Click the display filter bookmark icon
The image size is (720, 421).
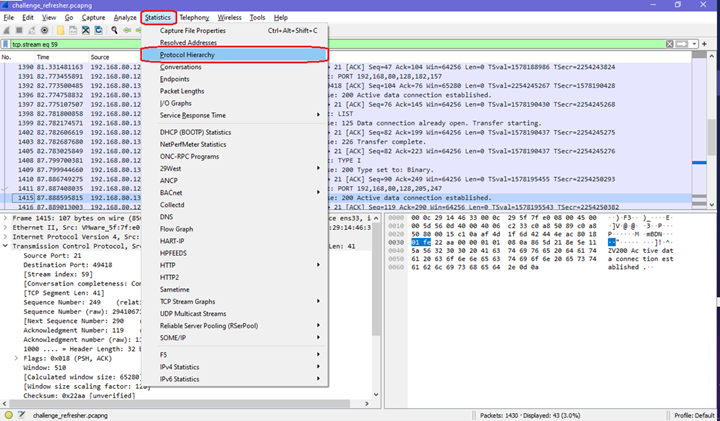(6, 44)
